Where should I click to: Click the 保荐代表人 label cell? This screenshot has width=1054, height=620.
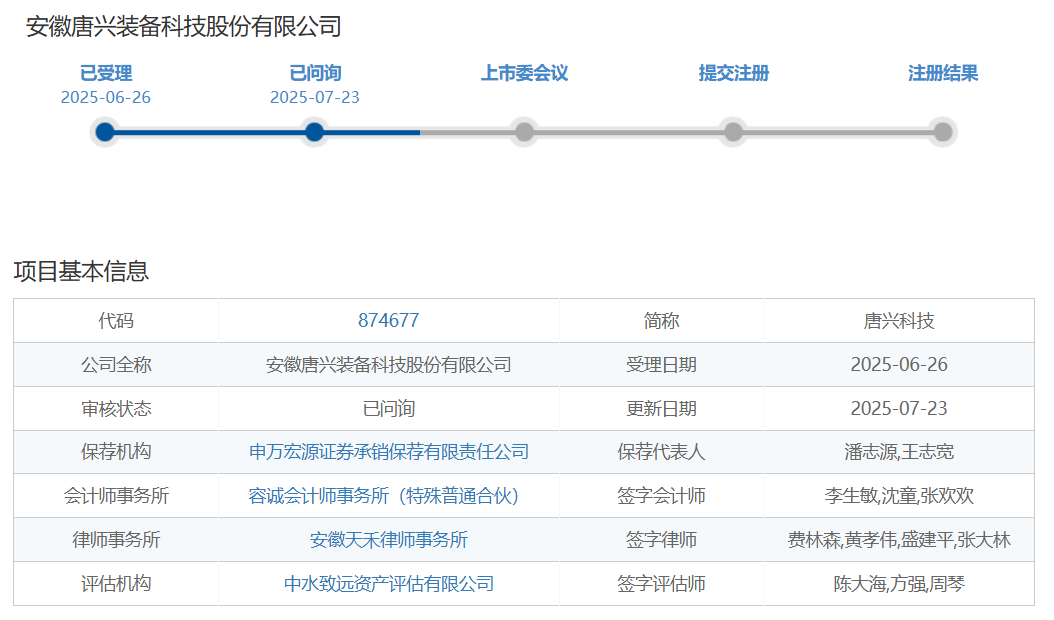[661, 452]
